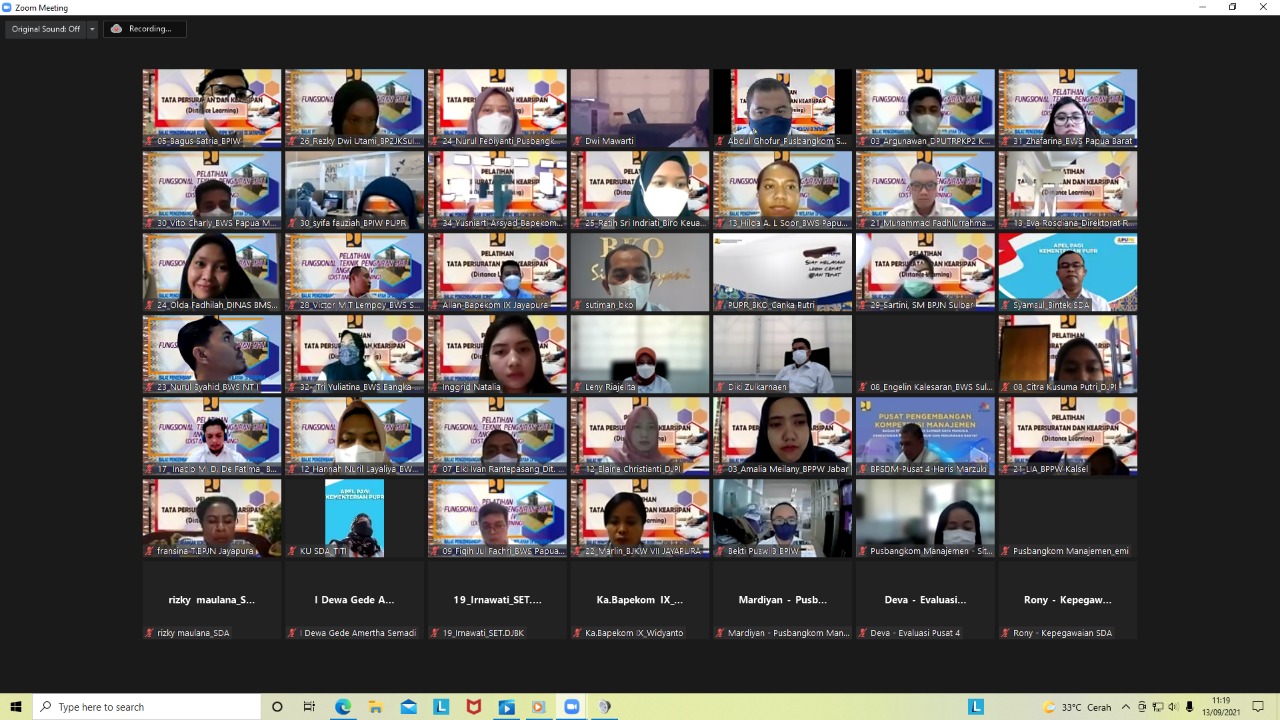
Task: Open Task View from the taskbar
Action: pos(310,707)
